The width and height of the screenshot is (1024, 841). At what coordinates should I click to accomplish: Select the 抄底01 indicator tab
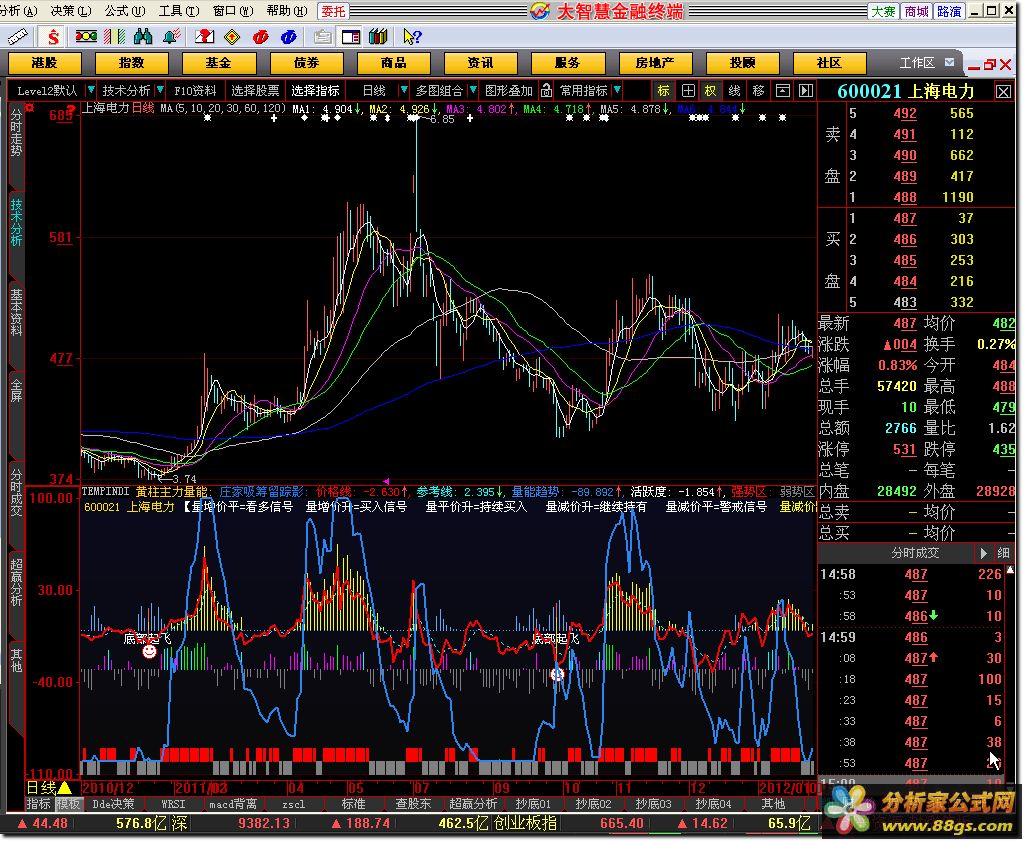click(533, 804)
